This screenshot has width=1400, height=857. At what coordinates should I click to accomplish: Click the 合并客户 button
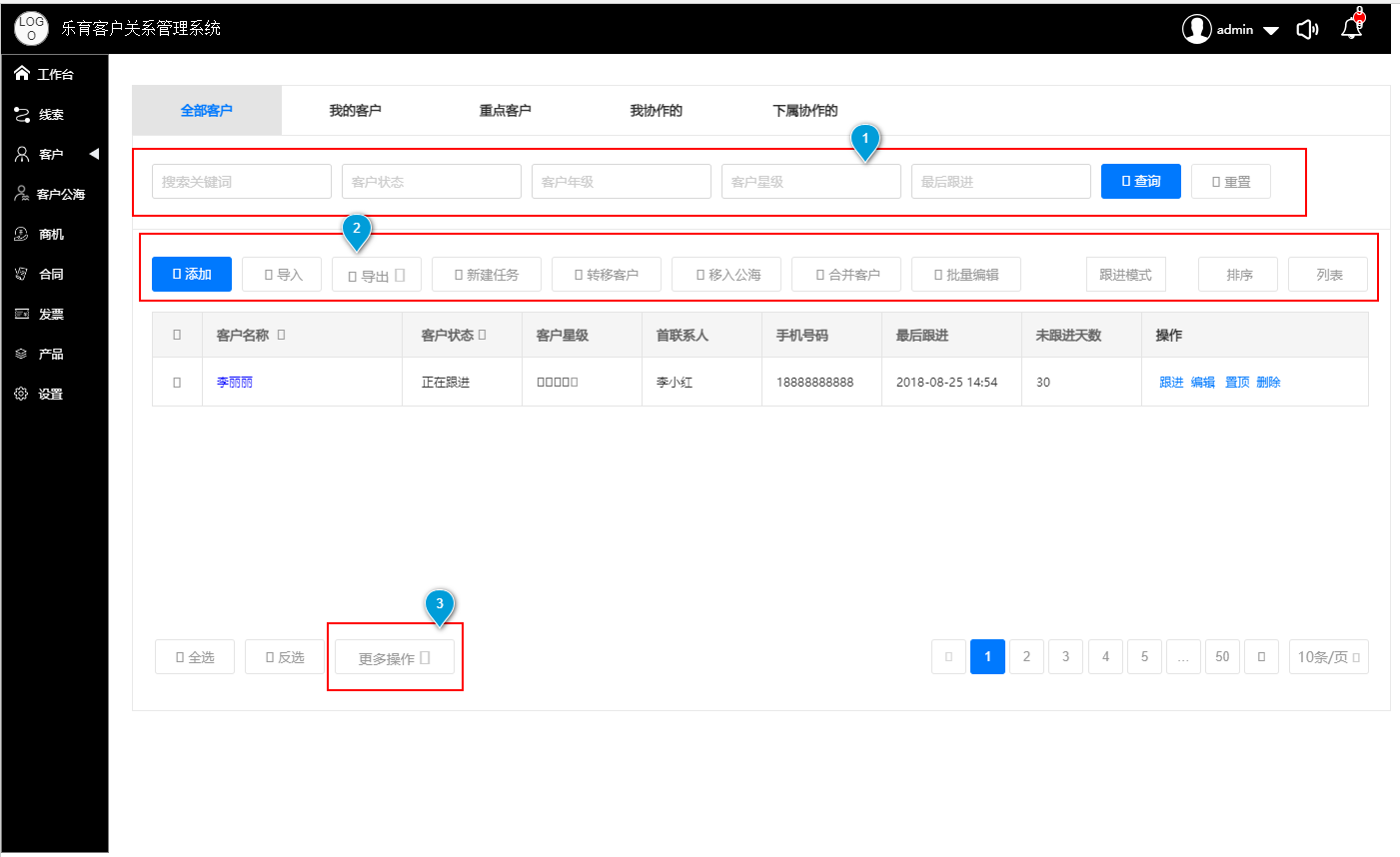pos(846,275)
